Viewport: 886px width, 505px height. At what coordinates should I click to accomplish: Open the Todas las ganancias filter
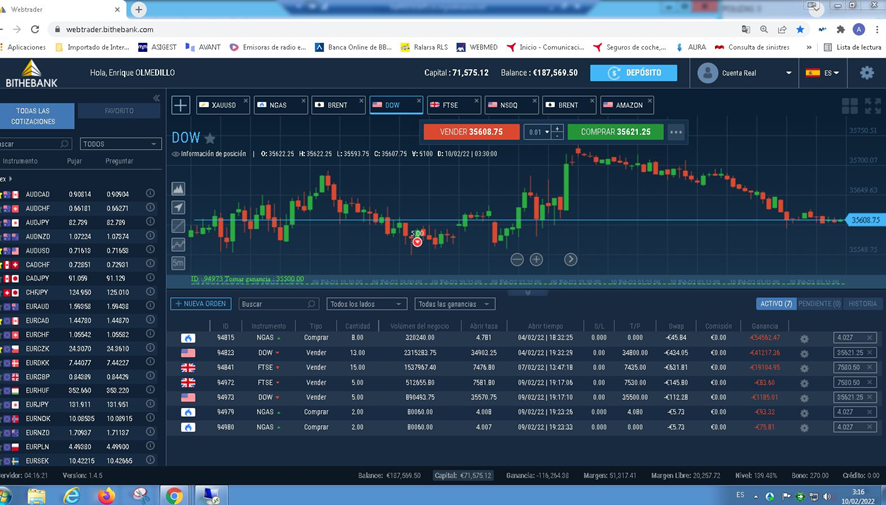(454, 304)
